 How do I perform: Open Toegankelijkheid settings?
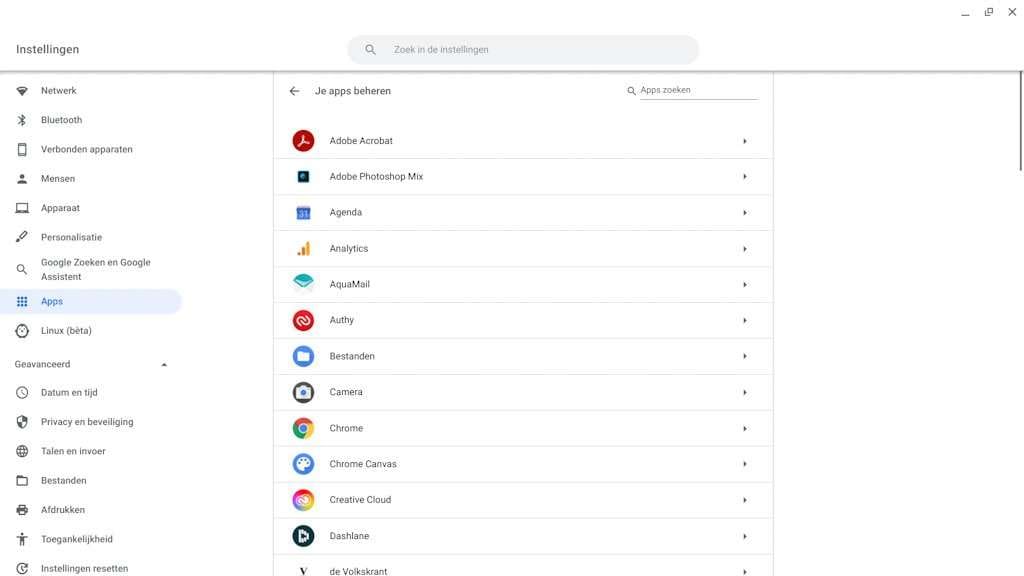(76, 539)
